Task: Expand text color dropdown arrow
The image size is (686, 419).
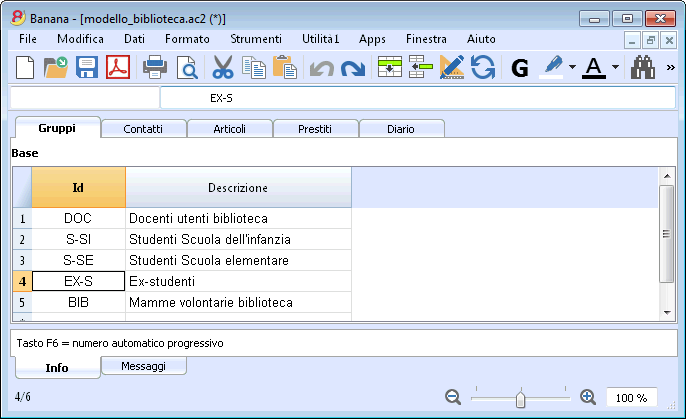Action: (615, 67)
